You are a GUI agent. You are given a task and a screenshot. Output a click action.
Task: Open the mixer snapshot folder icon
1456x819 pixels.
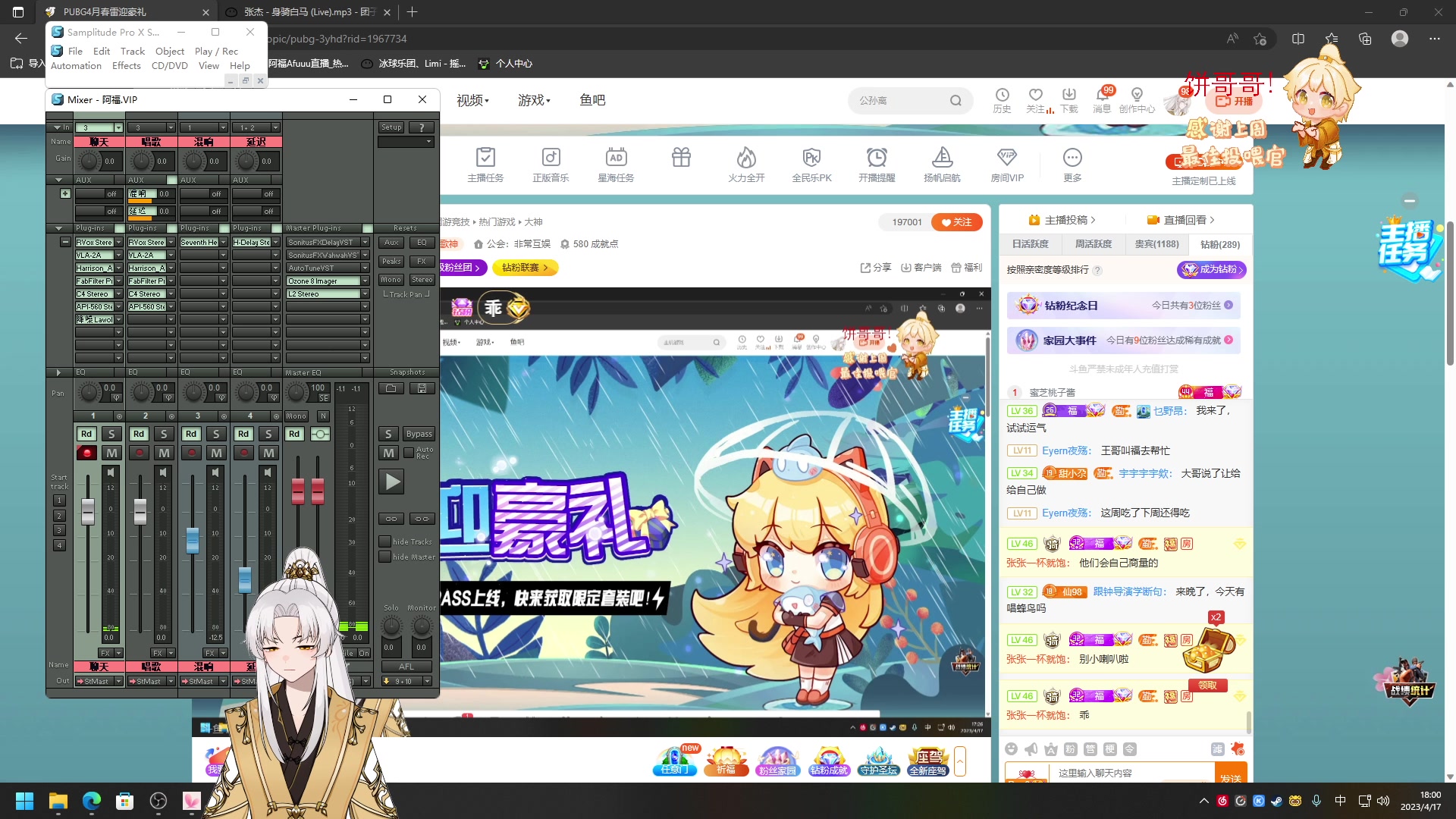point(391,388)
